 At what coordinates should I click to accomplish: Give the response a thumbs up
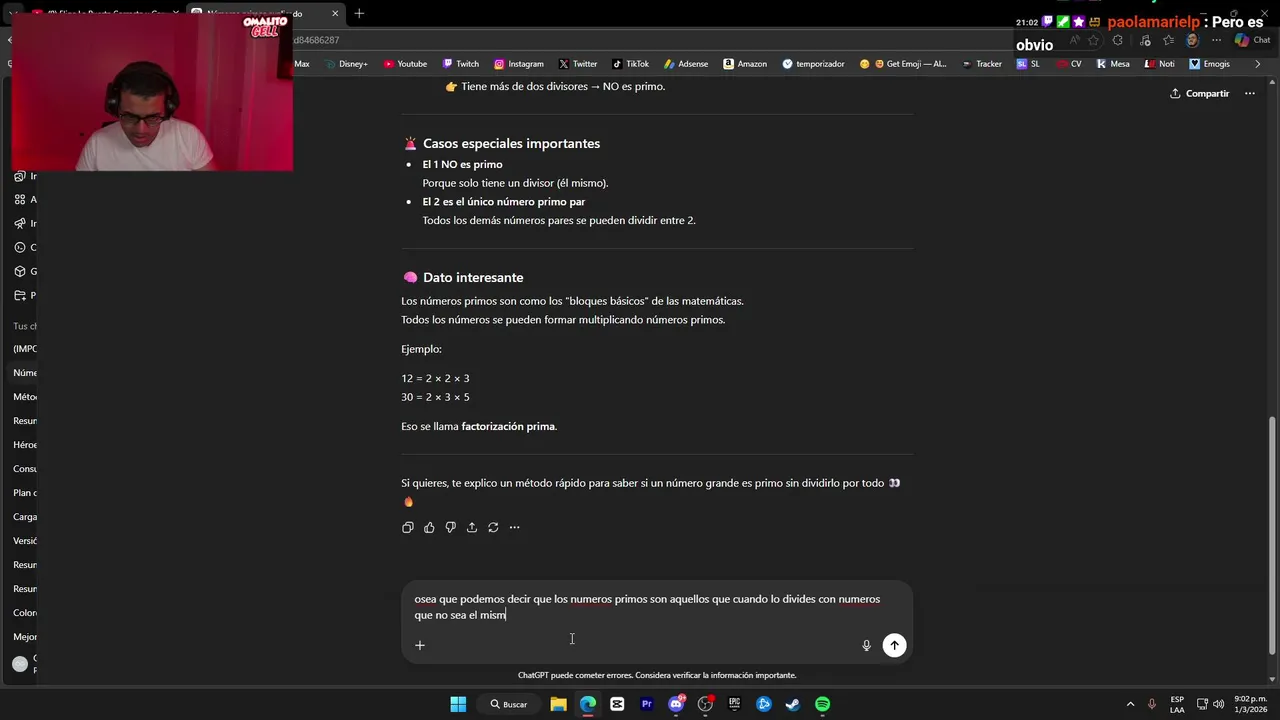pyautogui.click(x=429, y=527)
